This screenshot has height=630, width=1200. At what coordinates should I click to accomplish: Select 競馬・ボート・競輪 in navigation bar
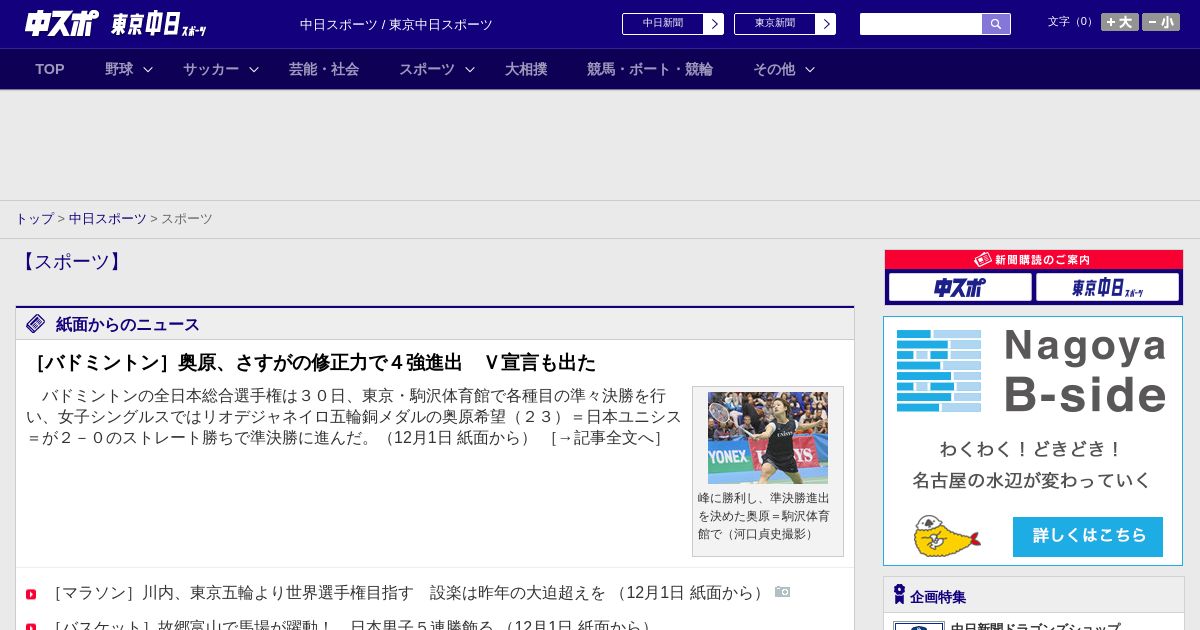650,69
